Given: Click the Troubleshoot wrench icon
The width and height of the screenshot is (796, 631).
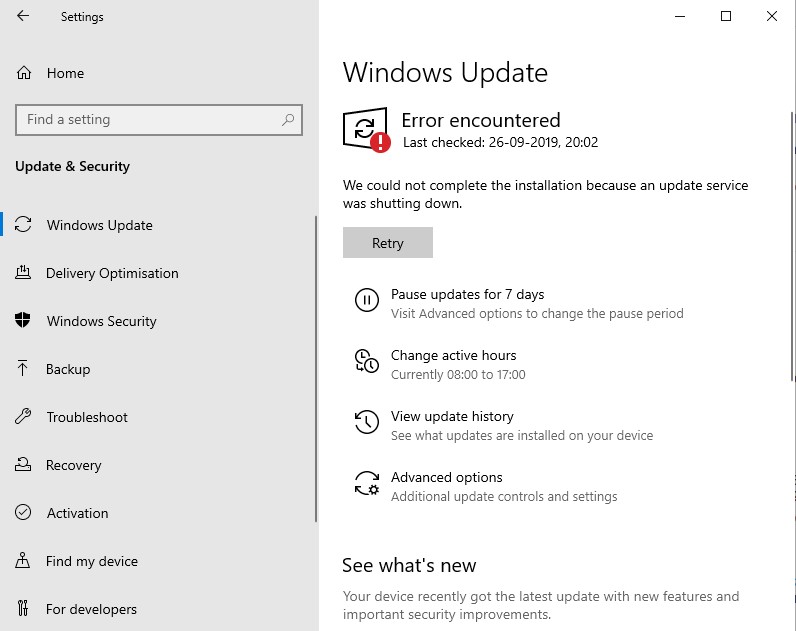Looking at the screenshot, I should (x=23, y=416).
